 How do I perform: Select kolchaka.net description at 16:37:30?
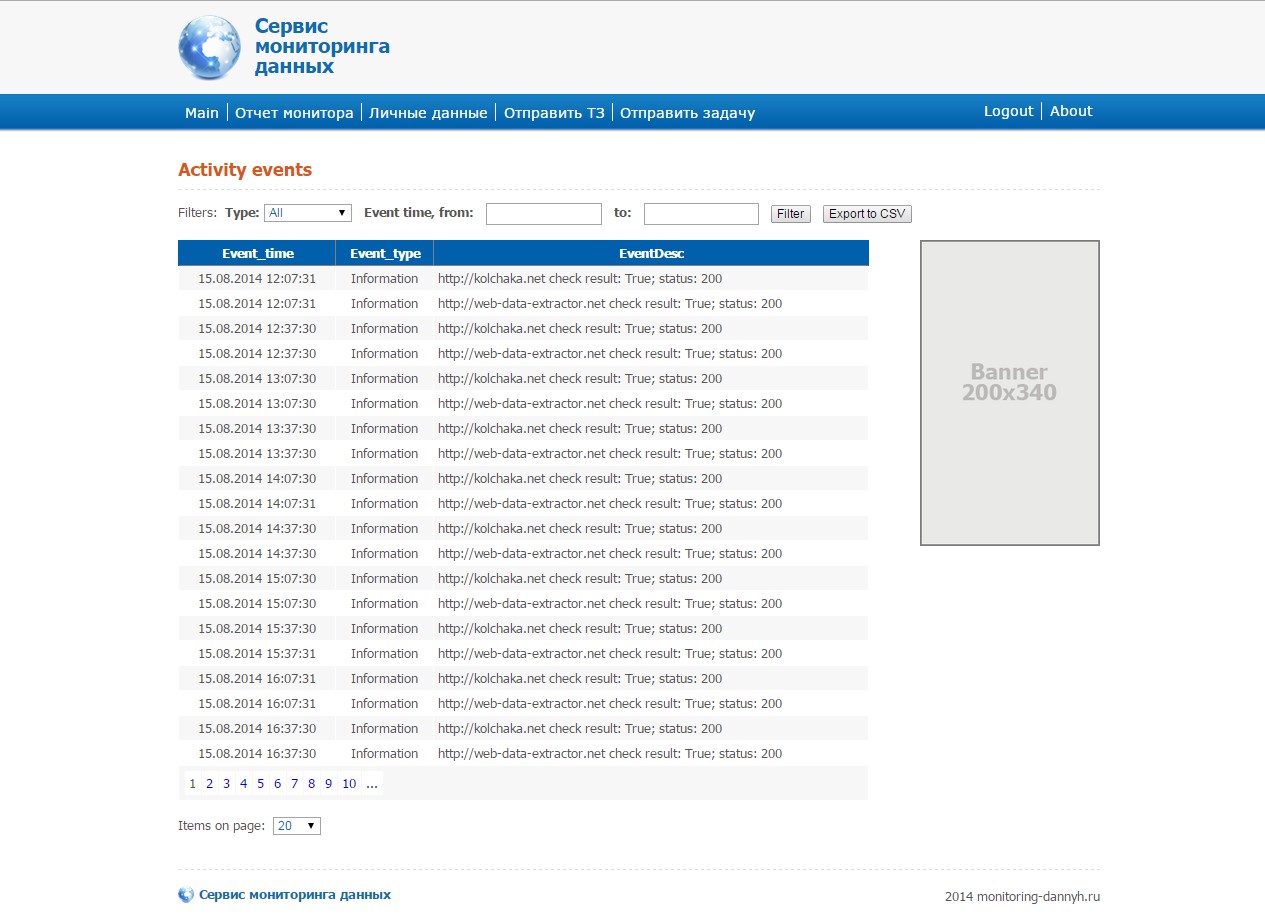tap(580, 729)
